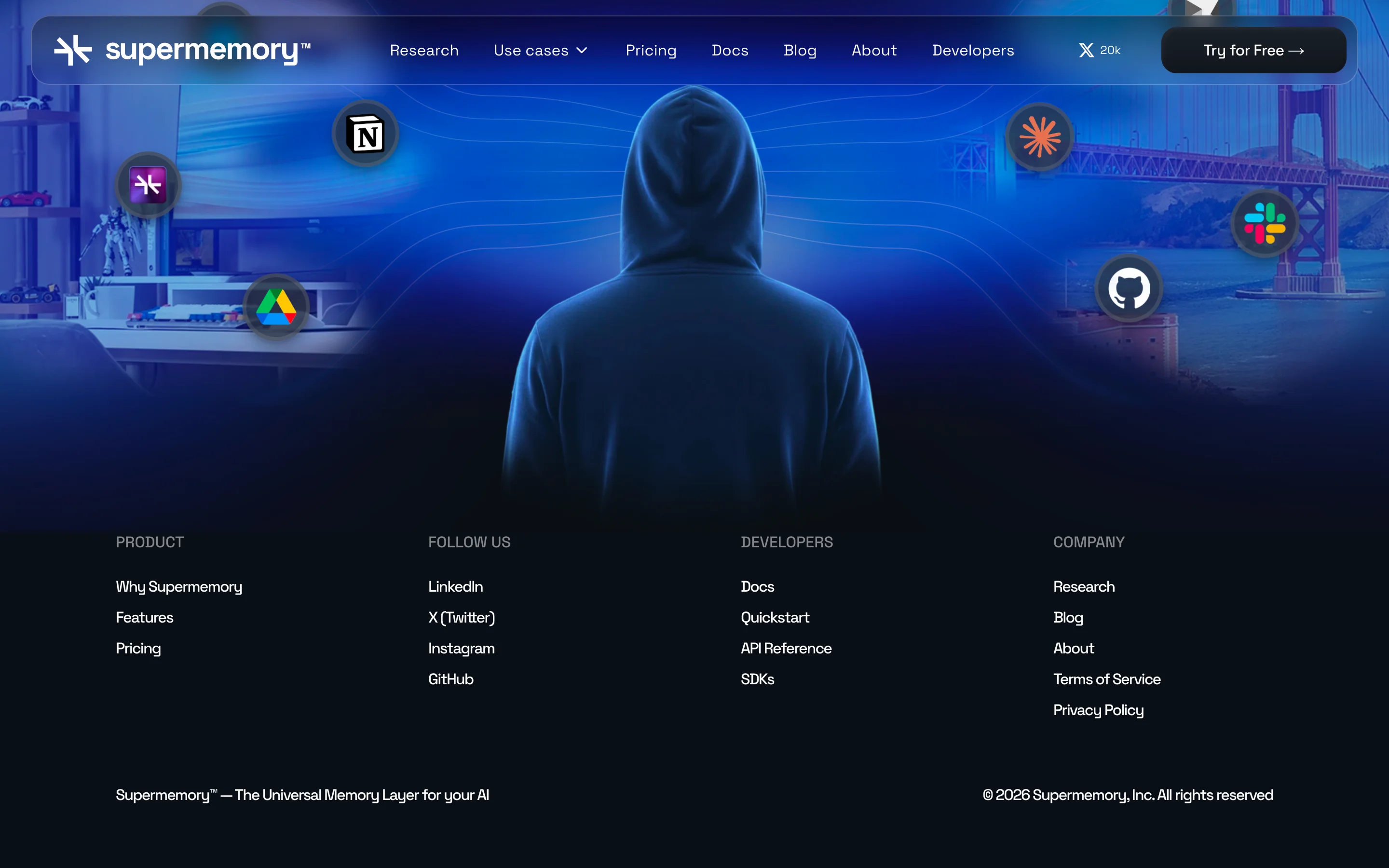Screen dimensions: 1389x868
Task: Click the Supermemory logo in the navbar
Action: point(182,51)
